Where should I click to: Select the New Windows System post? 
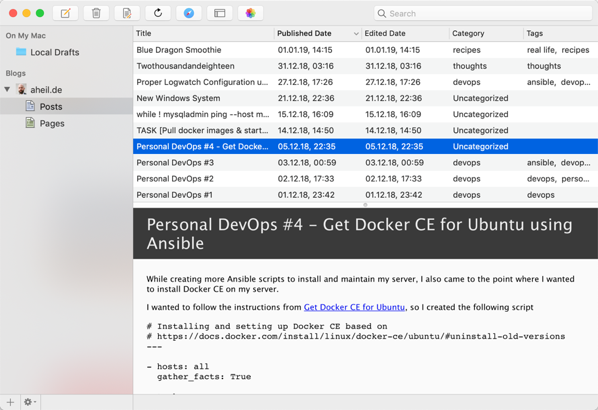[x=365, y=98]
